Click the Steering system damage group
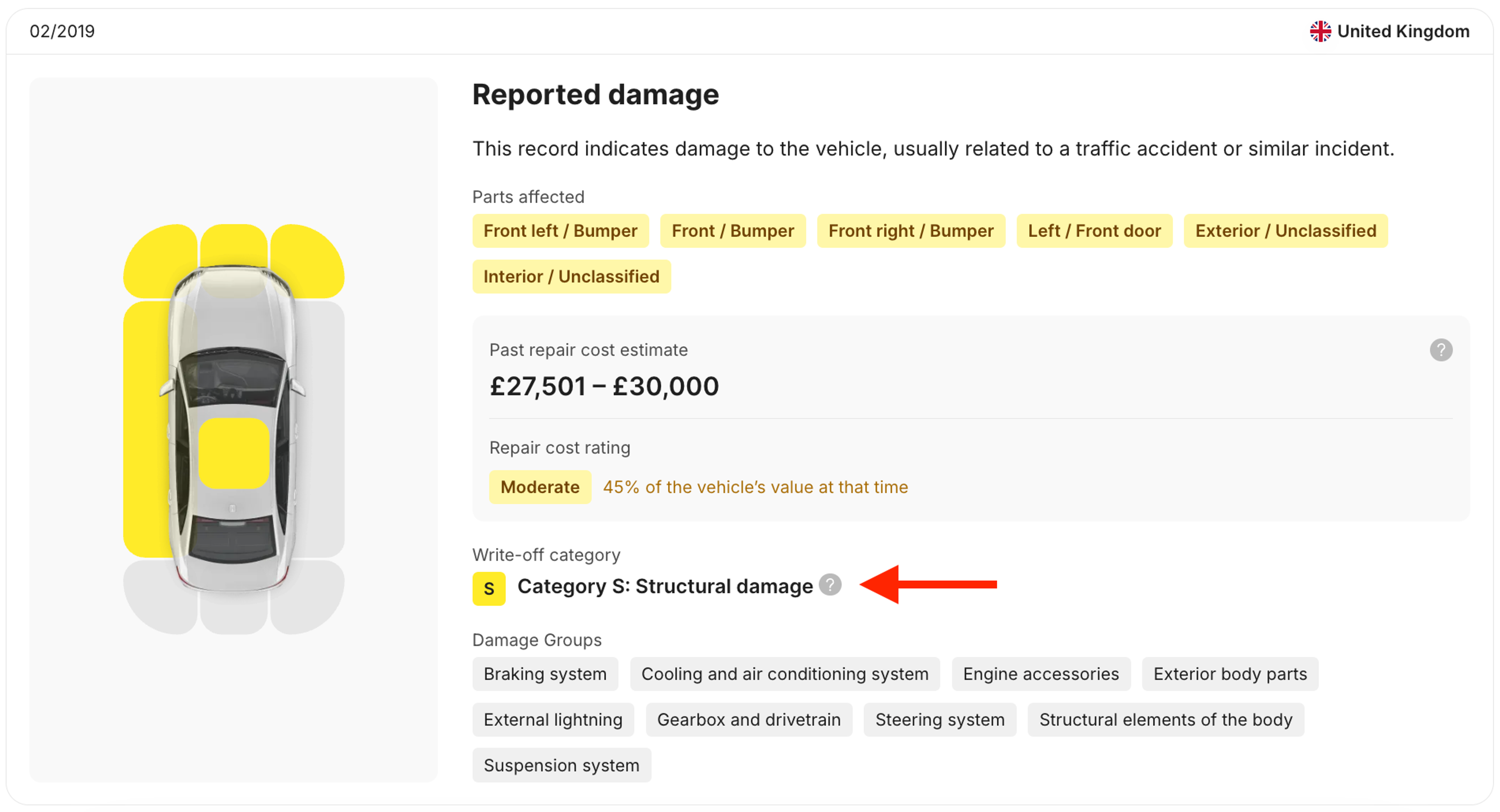 pyautogui.click(x=940, y=719)
